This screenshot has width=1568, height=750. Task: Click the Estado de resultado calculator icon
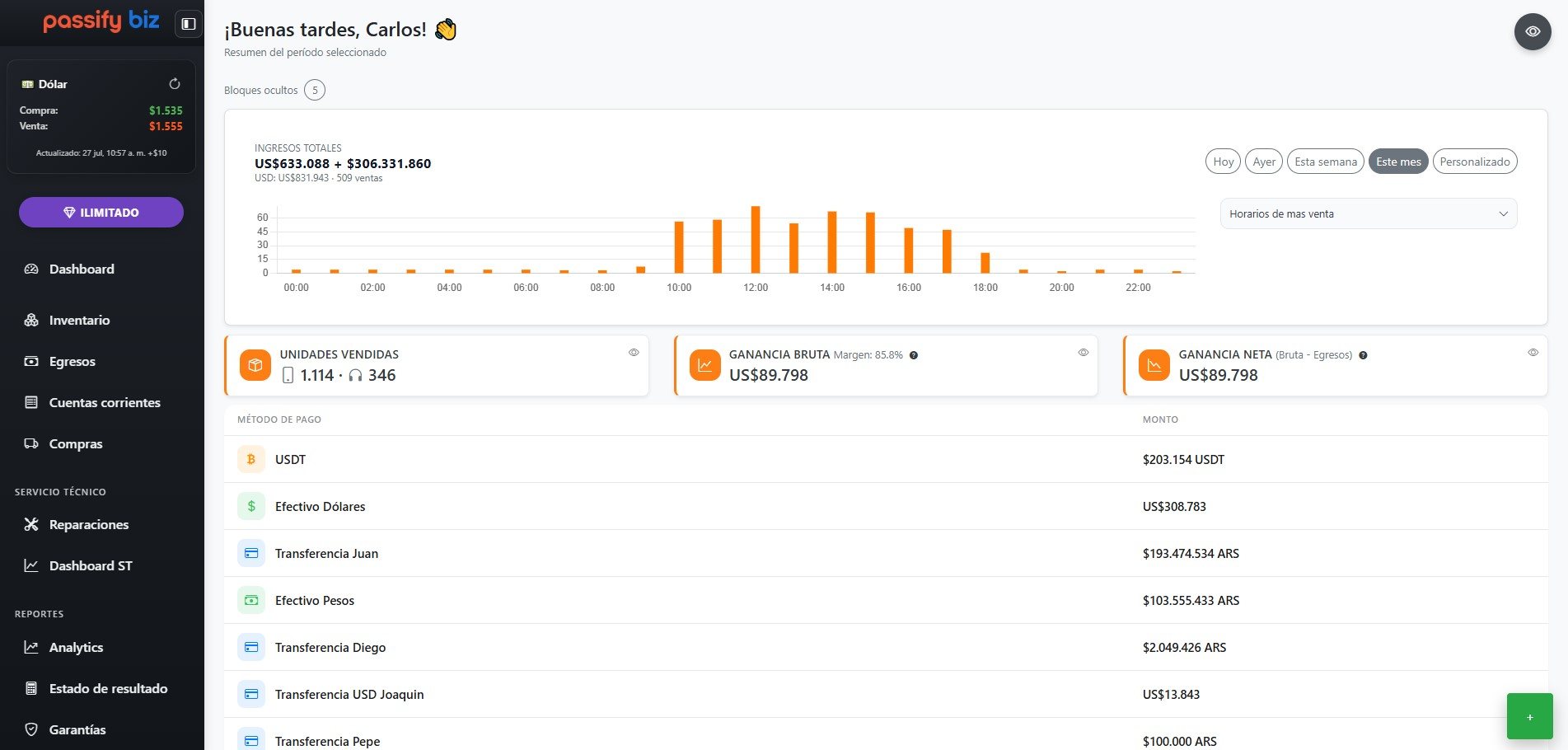click(x=31, y=689)
